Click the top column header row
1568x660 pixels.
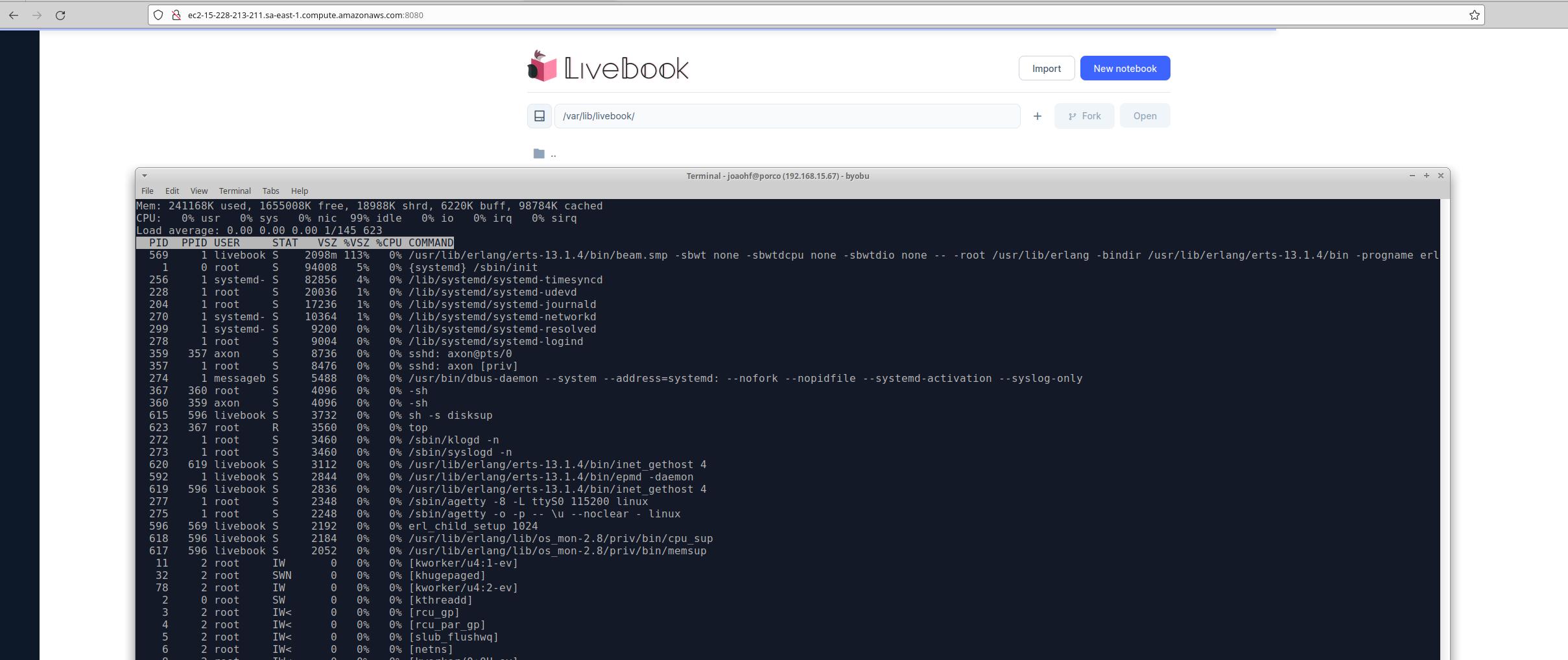click(294, 242)
